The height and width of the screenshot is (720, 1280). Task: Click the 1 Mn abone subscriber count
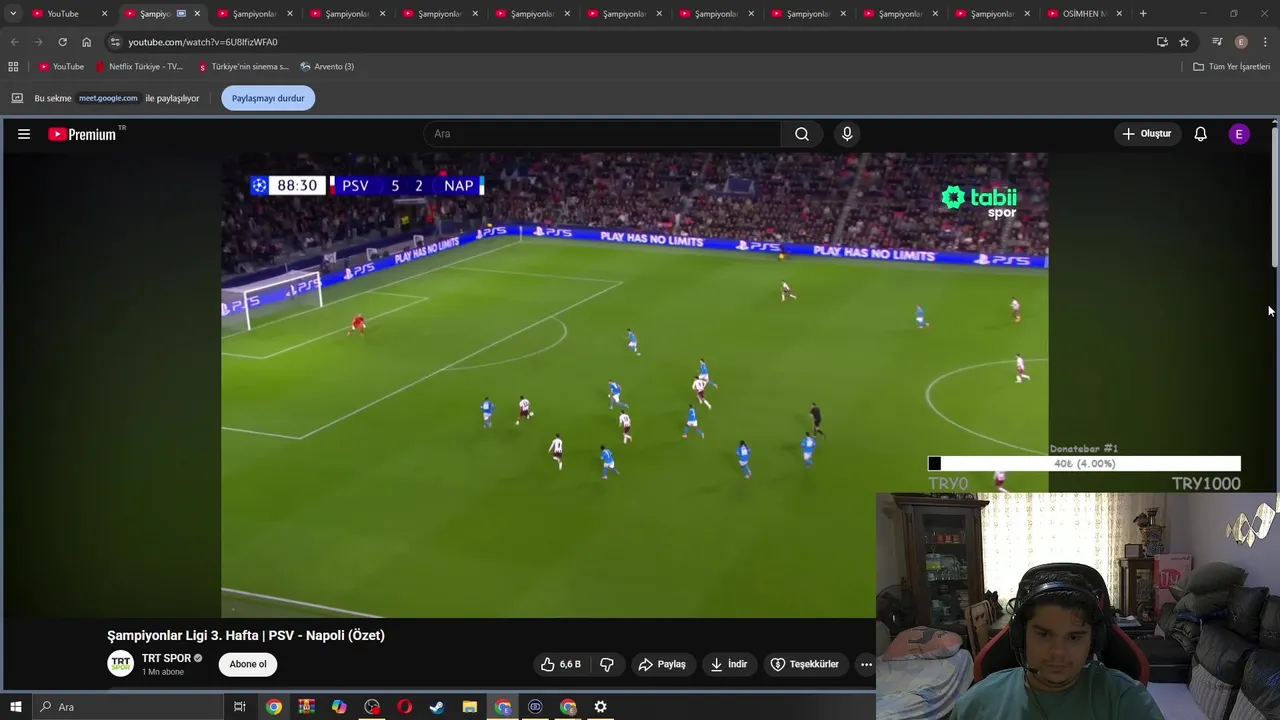tap(163, 672)
